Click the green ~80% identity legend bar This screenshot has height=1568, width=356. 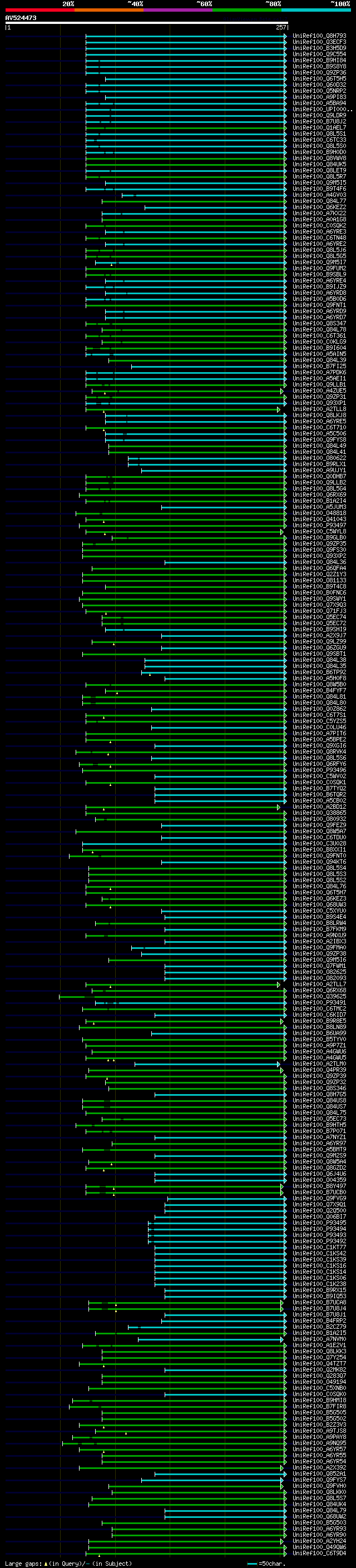point(247,10)
